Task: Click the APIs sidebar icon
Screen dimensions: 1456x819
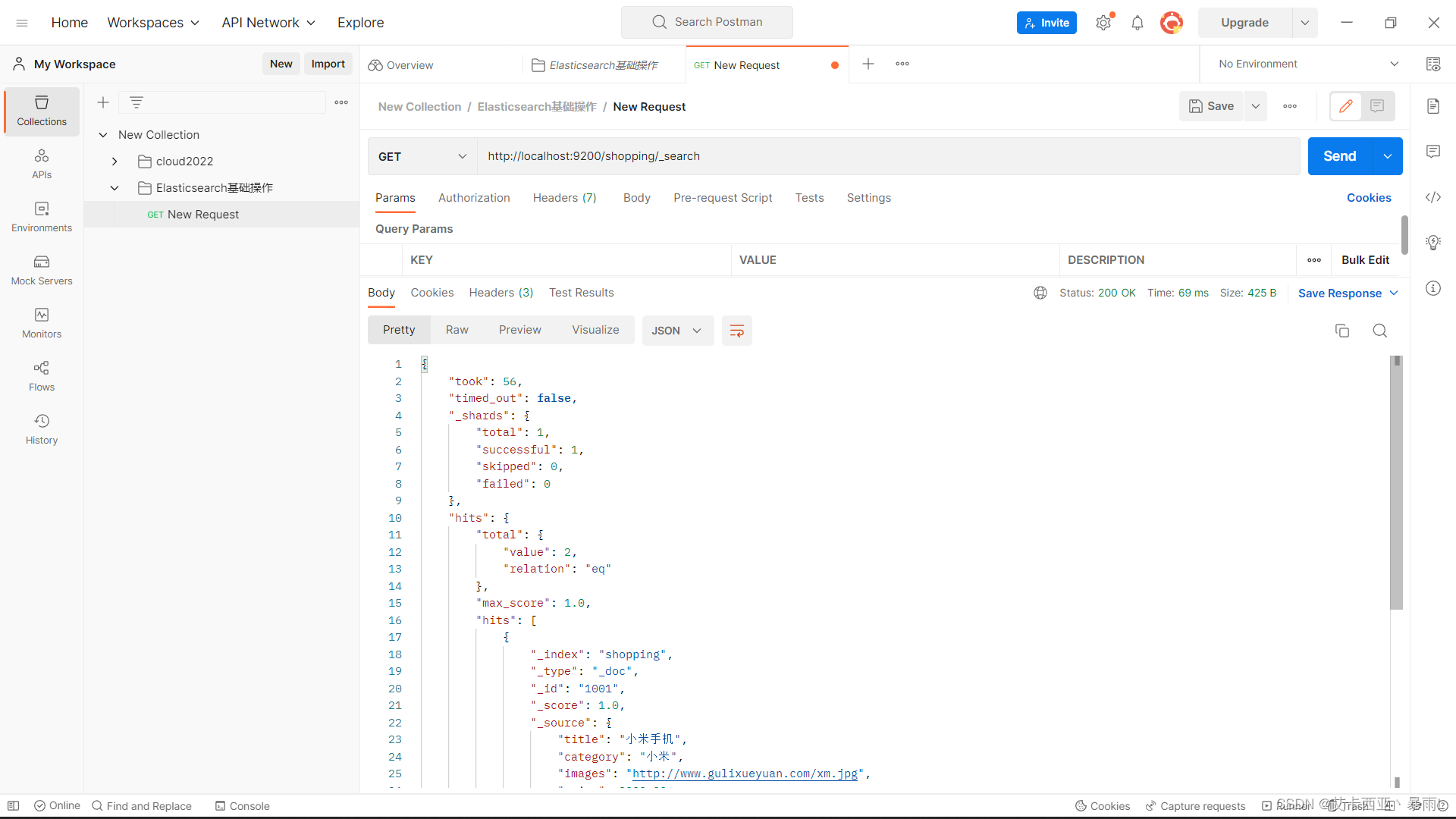Action: (41, 163)
